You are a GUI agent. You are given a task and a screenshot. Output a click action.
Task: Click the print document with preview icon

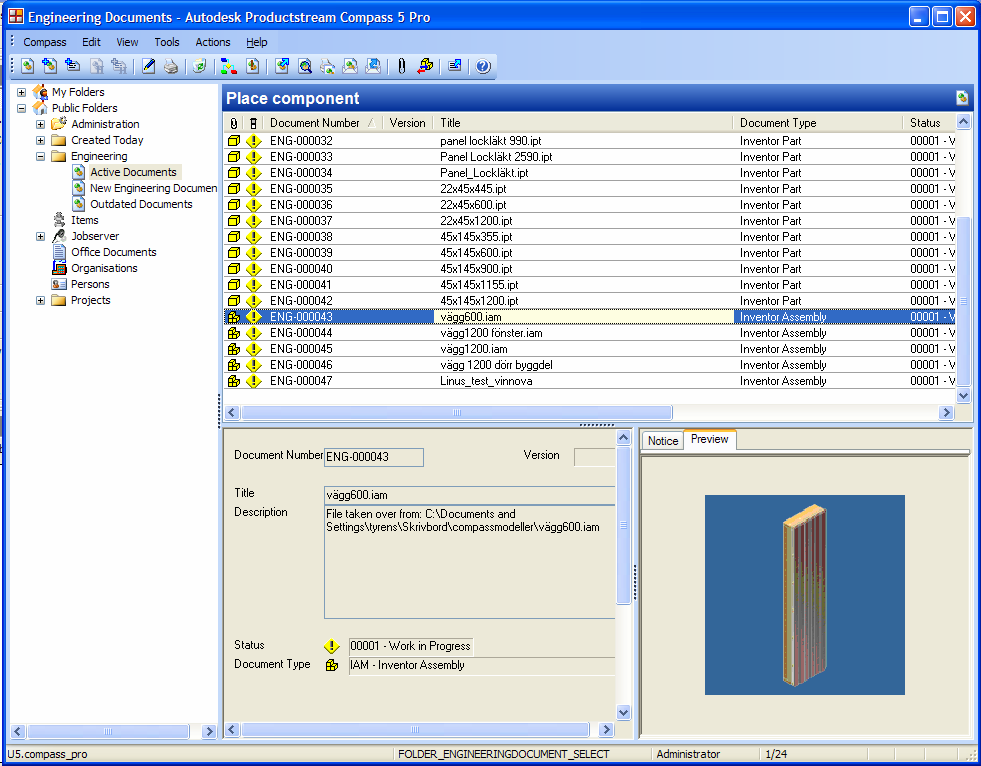tap(327, 66)
